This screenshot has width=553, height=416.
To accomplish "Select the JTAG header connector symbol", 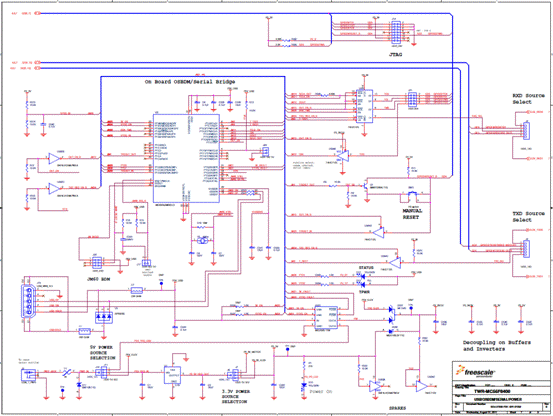I will [x=396, y=32].
